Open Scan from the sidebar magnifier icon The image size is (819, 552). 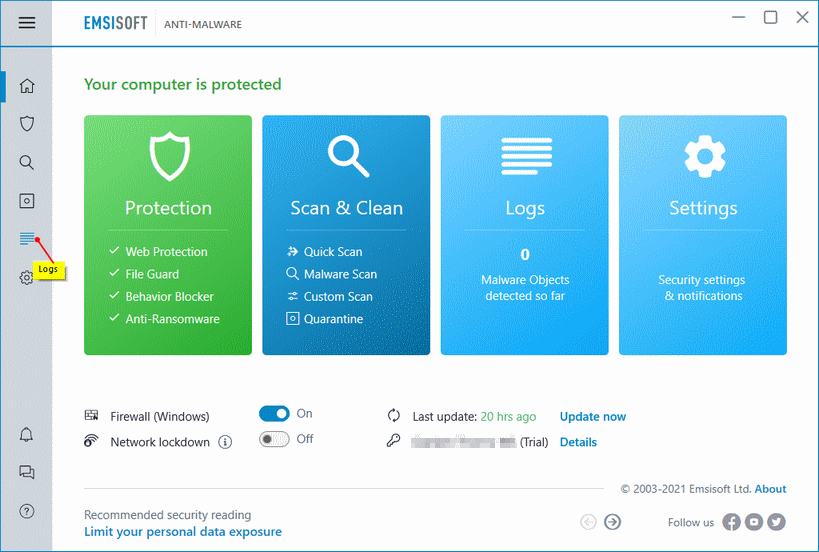27,162
